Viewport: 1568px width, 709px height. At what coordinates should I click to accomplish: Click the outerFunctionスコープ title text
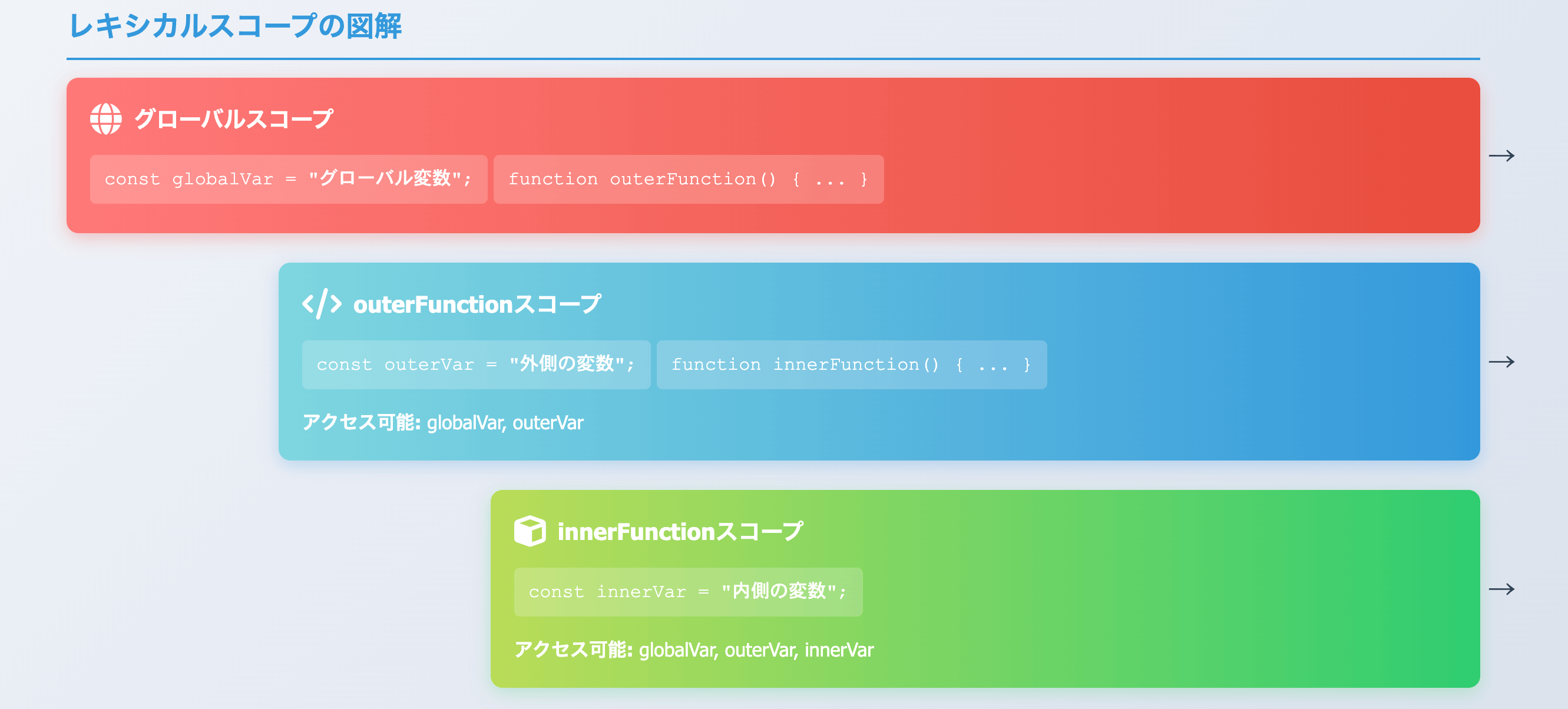pos(477,304)
